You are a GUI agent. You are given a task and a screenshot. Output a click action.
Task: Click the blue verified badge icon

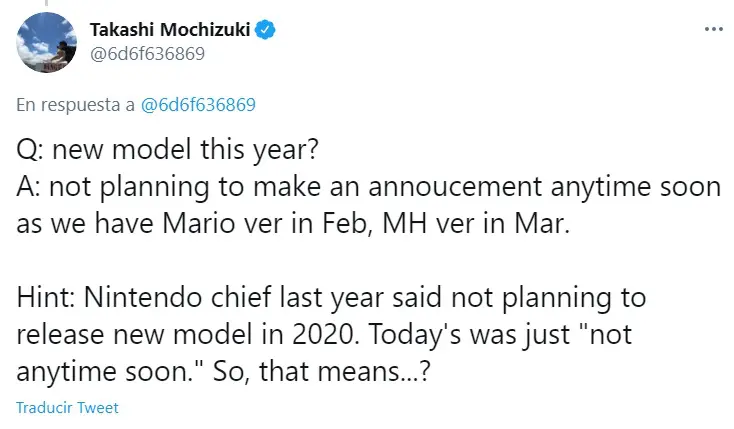click(265, 30)
